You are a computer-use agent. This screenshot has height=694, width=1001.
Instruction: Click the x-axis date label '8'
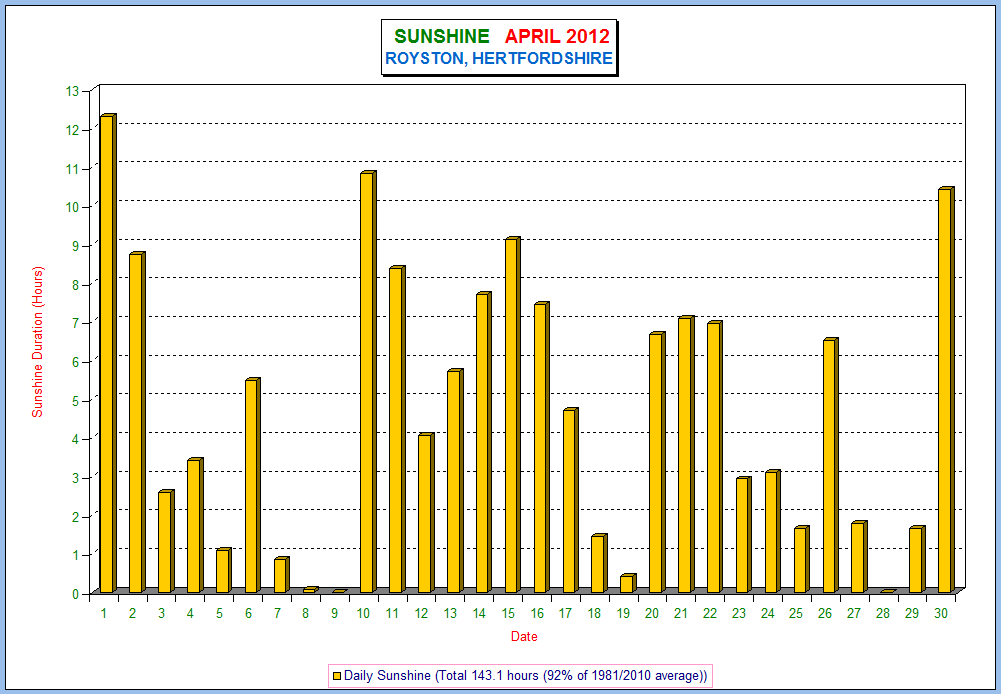tap(306, 614)
